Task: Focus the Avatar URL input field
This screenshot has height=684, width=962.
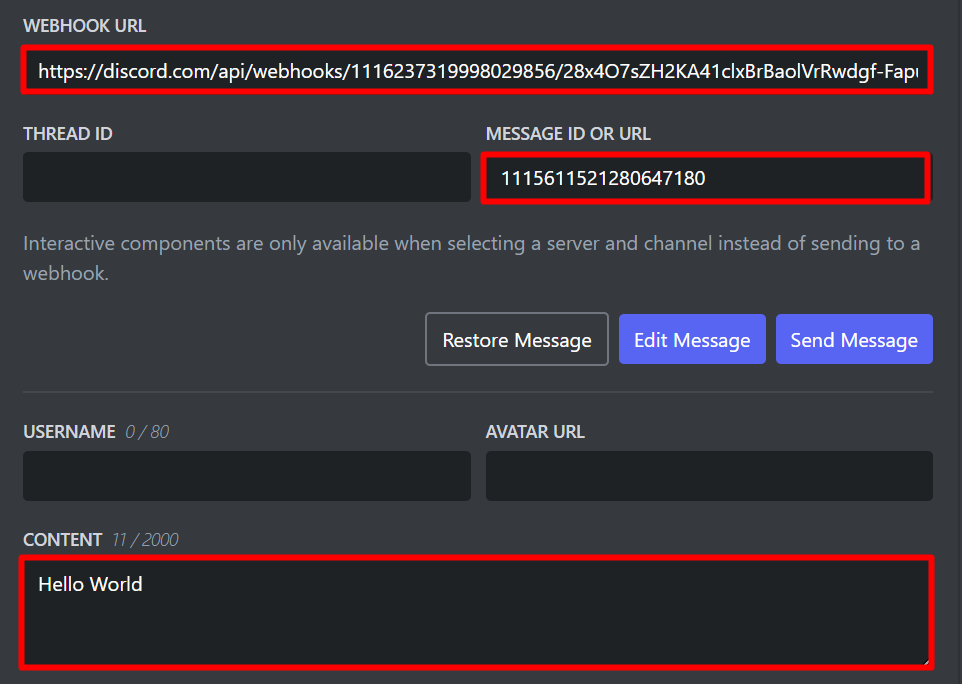Action: coord(709,476)
